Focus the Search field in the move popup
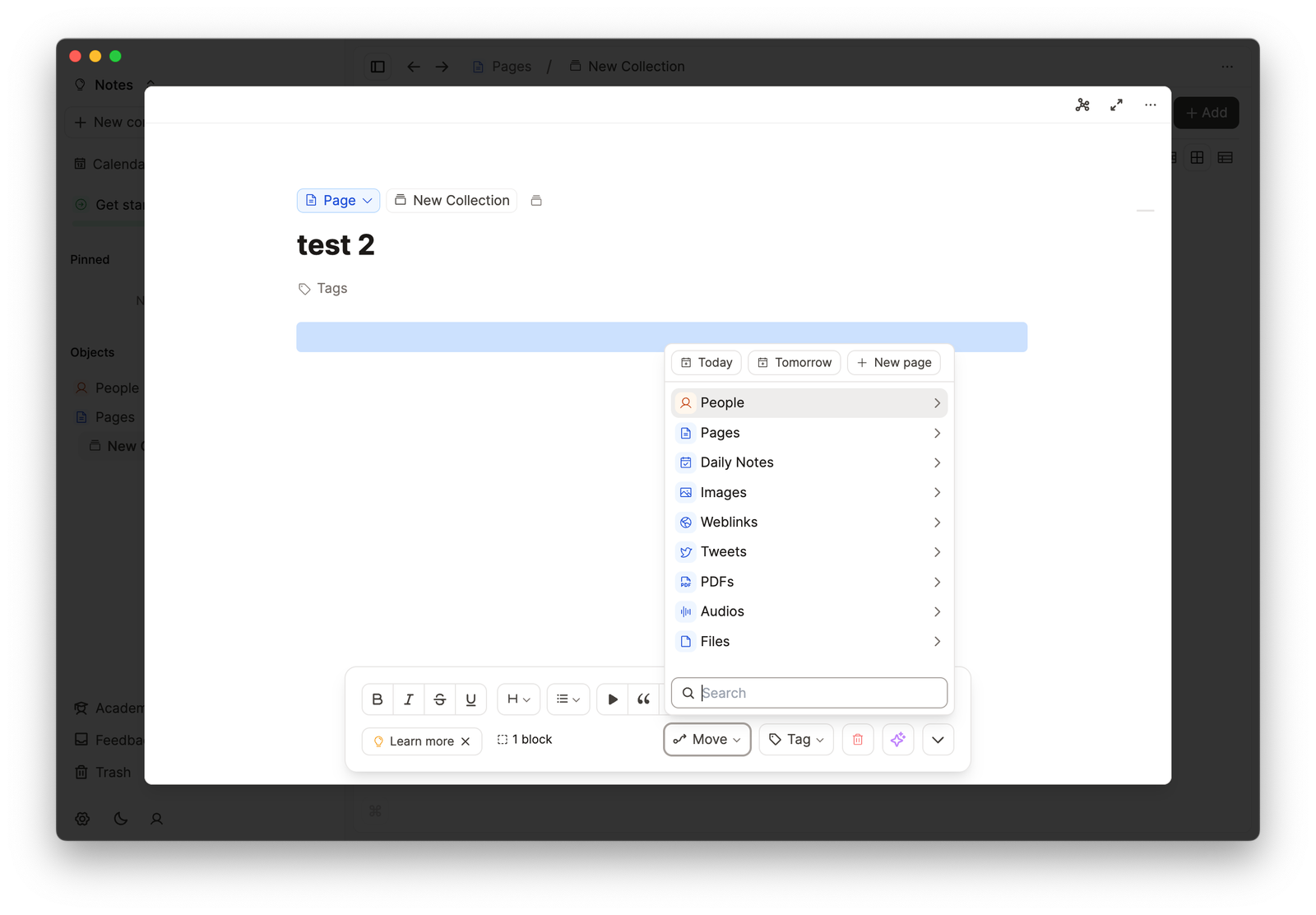The height and width of the screenshot is (915, 1316). tap(809, 693)
